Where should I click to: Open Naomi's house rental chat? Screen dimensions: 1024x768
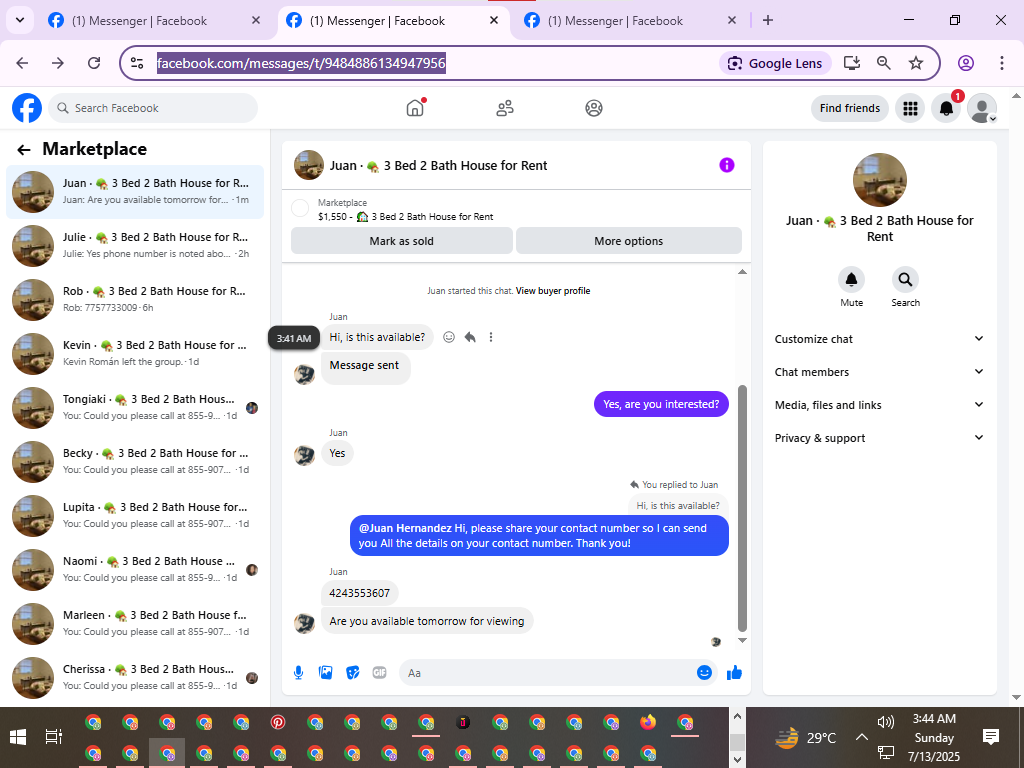point(135,569)
